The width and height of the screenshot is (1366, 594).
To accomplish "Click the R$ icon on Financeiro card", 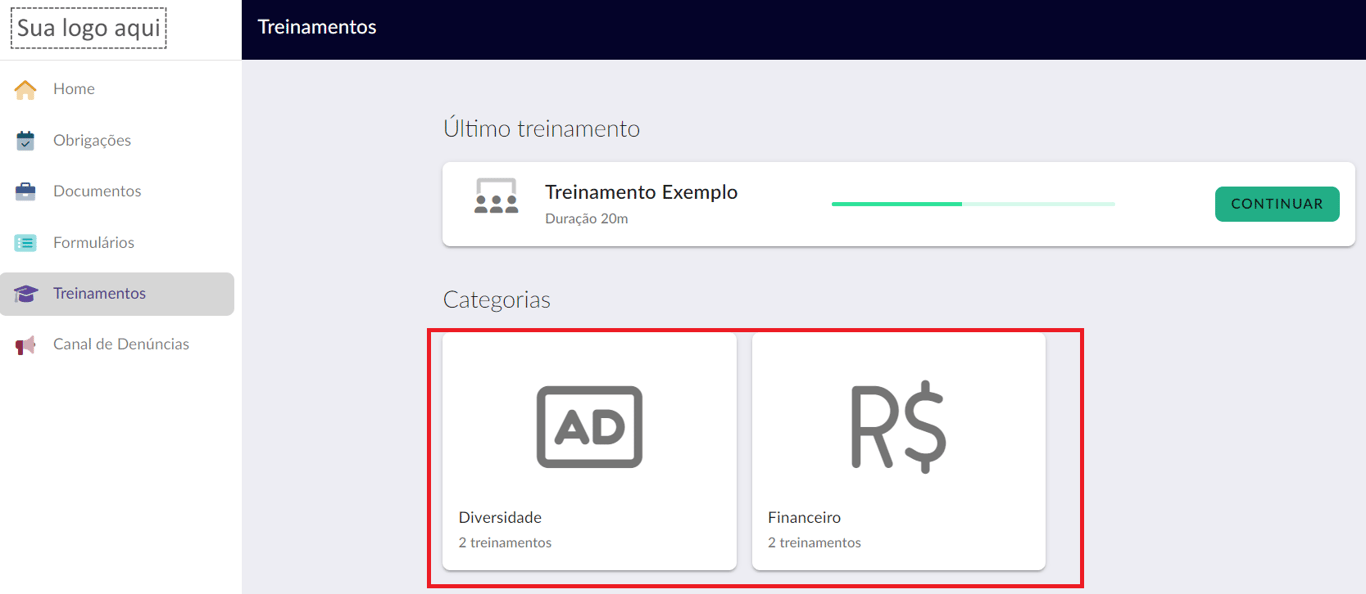I will (x=898, y=426).
